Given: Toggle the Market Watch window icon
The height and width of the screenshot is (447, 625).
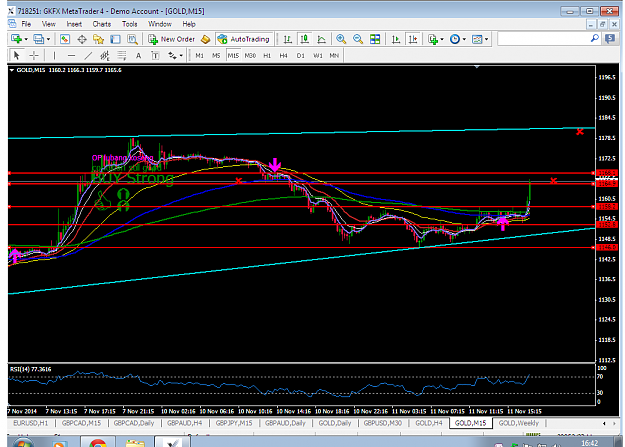Looking at the screenshot, I should (x=65, y=39).
